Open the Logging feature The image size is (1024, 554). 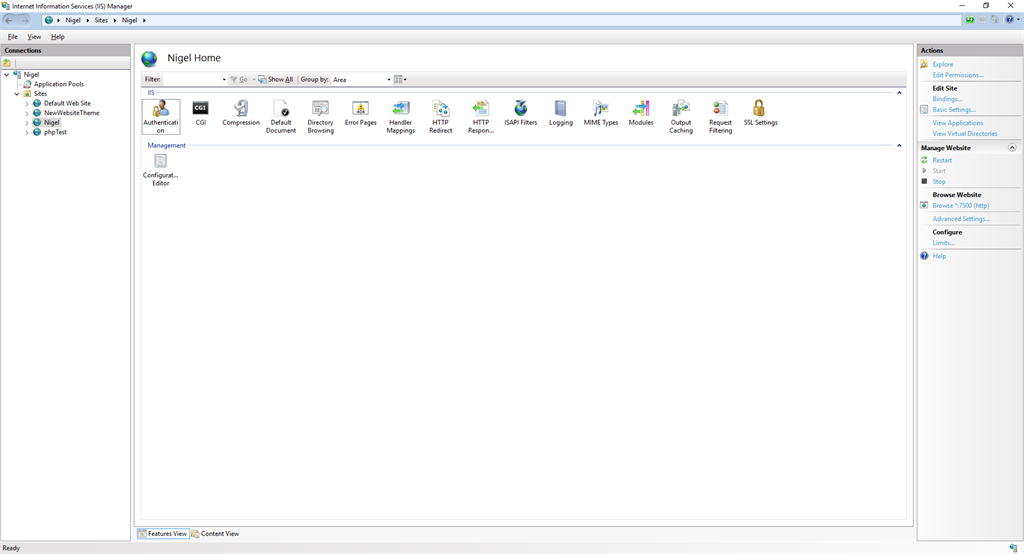[560, 113]
